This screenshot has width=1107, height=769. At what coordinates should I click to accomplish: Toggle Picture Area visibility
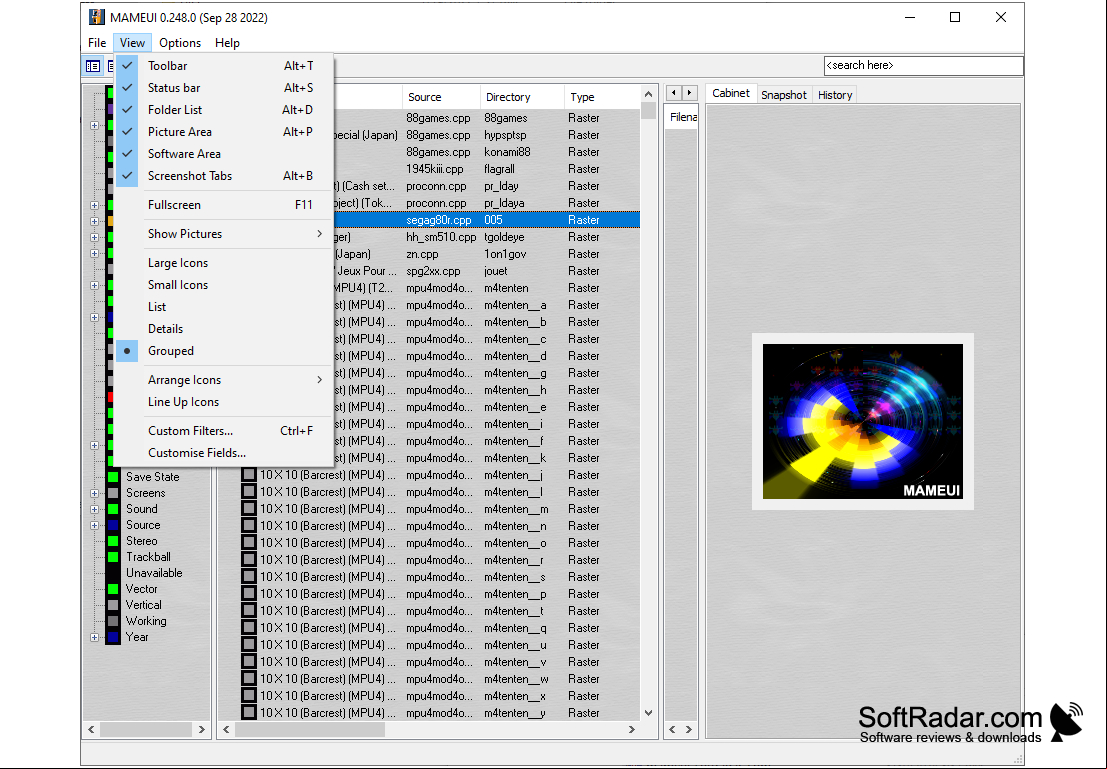click(x=224, y=131)
